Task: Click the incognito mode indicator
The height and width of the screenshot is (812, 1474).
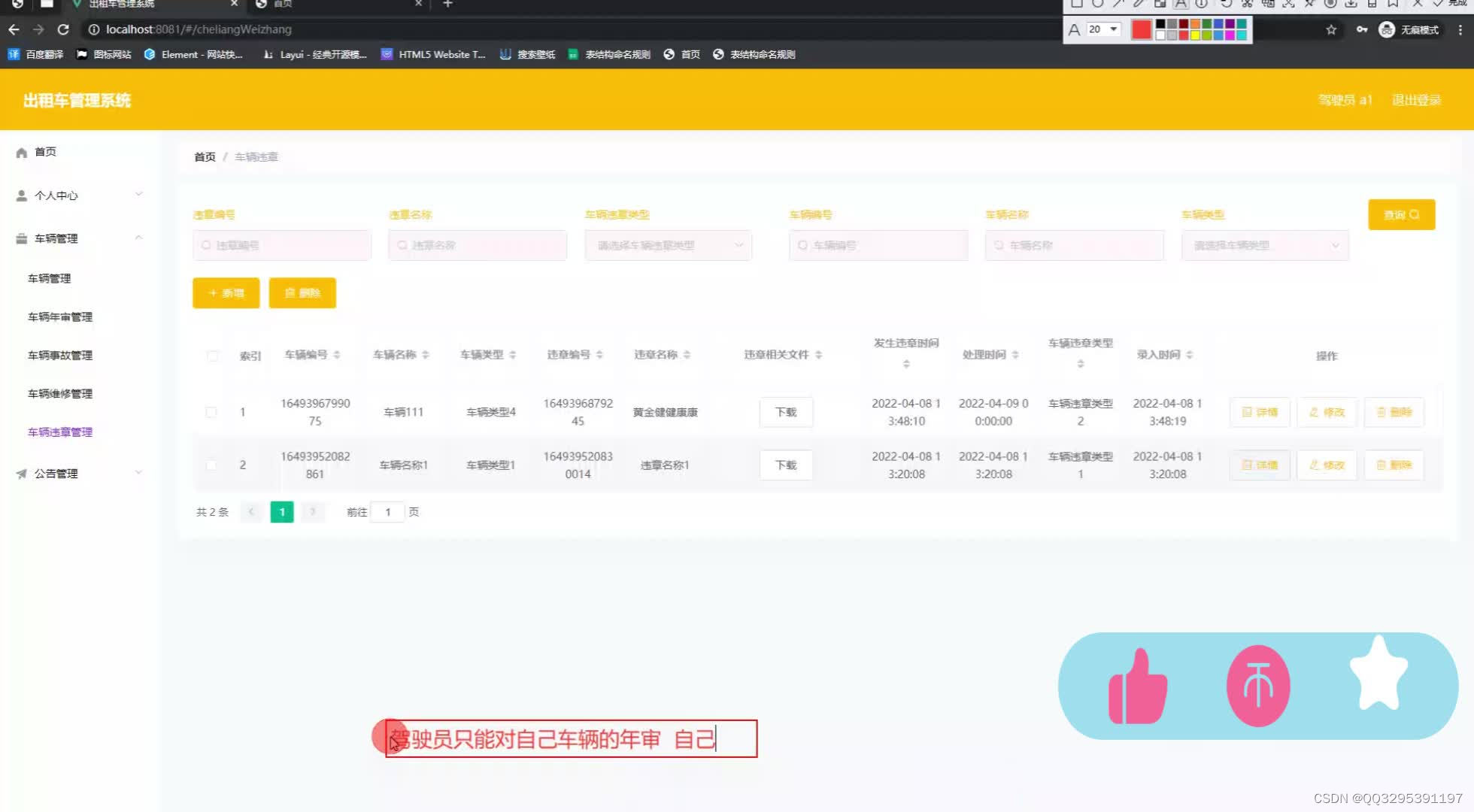Action: [x=1409, y=29]
